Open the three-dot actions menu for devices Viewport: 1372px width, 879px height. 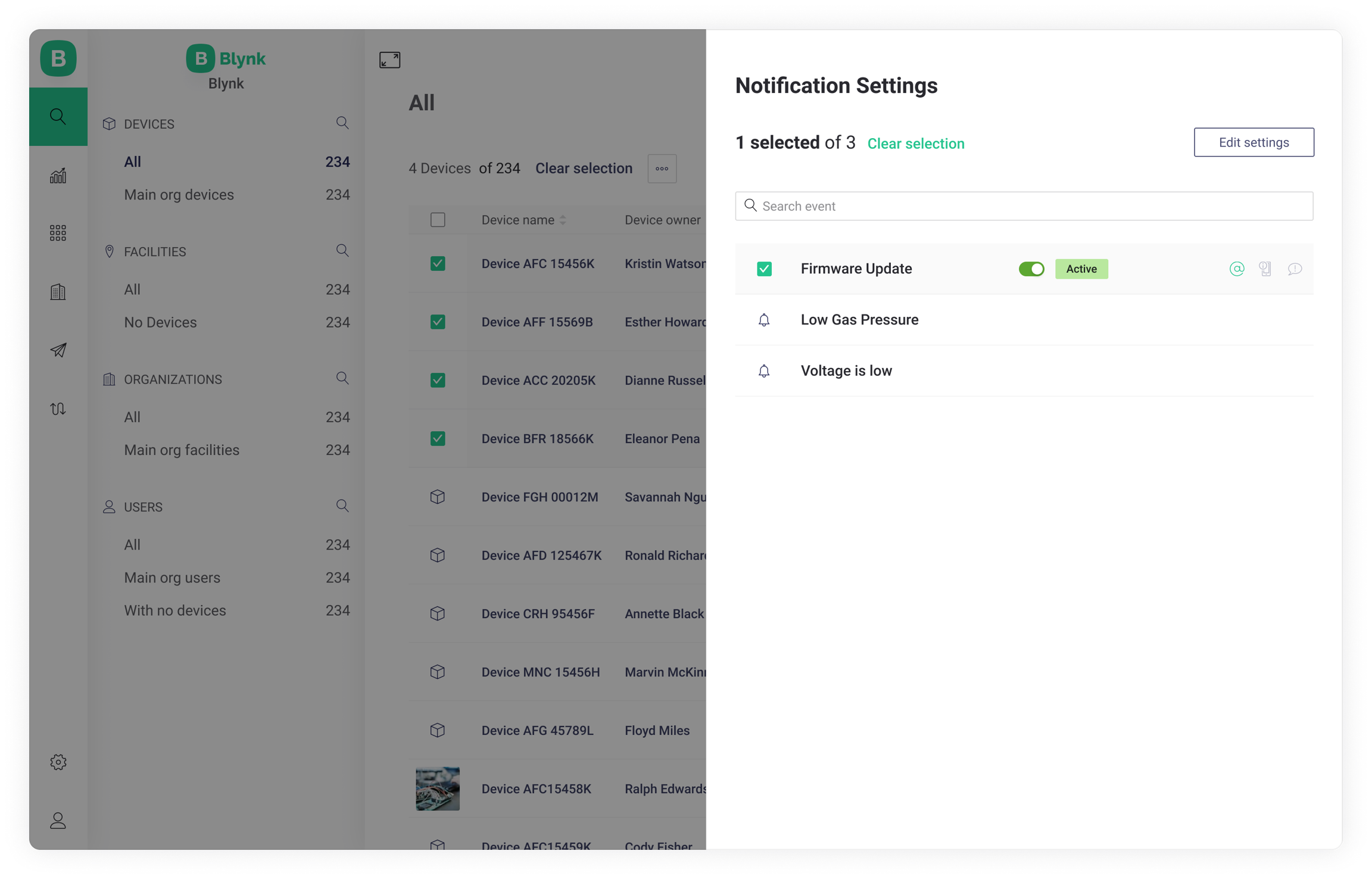click(x=662, y=169)
